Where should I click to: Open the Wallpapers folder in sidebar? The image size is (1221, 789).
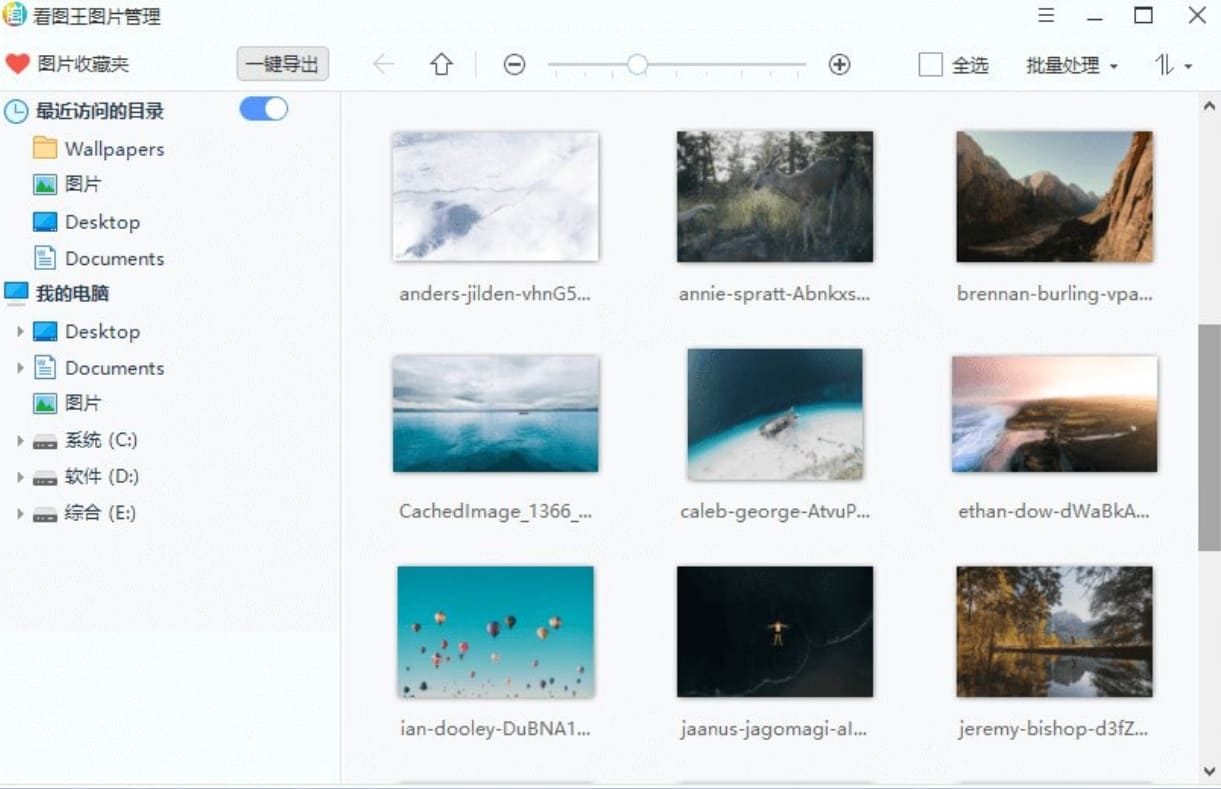113,148
